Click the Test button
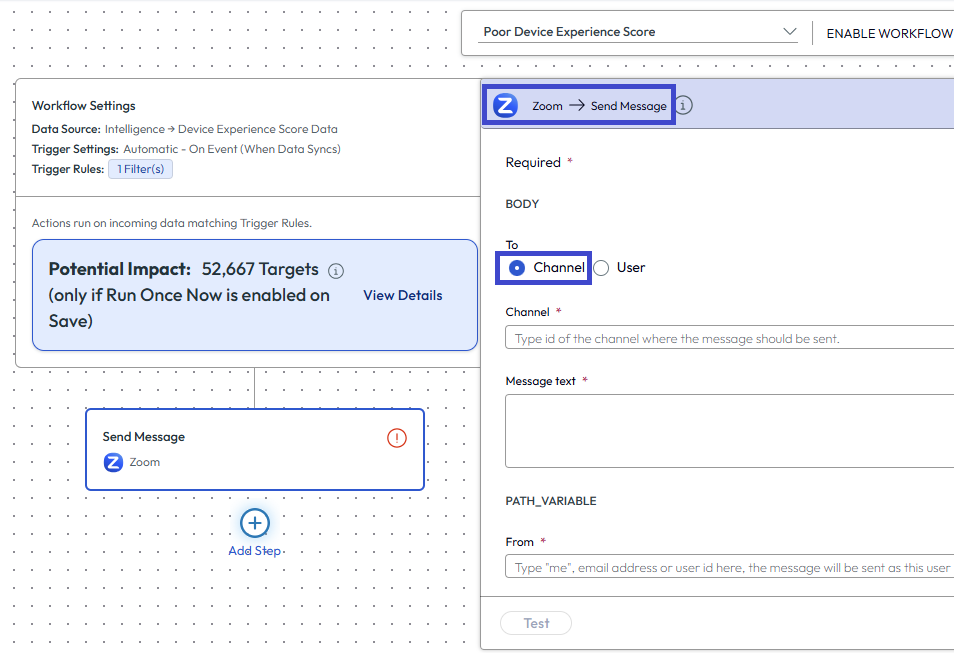 pyautogui.click(x=536, y=623)
